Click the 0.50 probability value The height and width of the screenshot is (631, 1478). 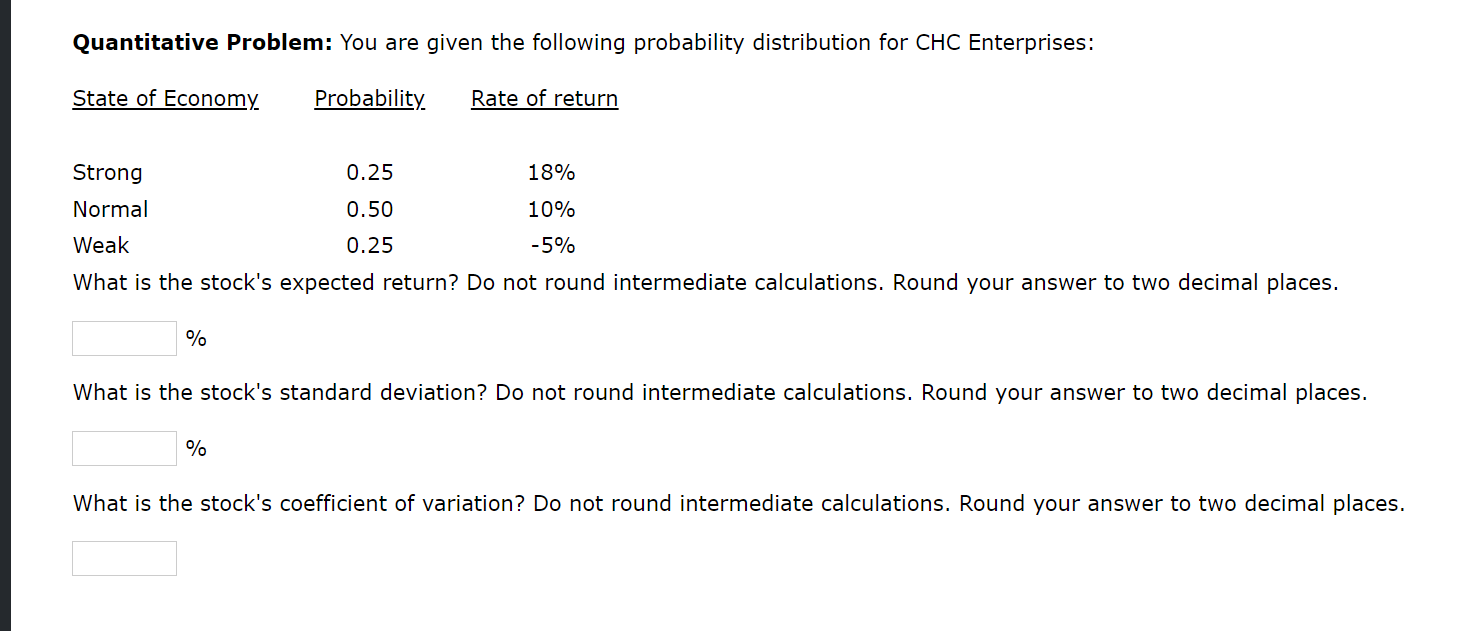369,209
